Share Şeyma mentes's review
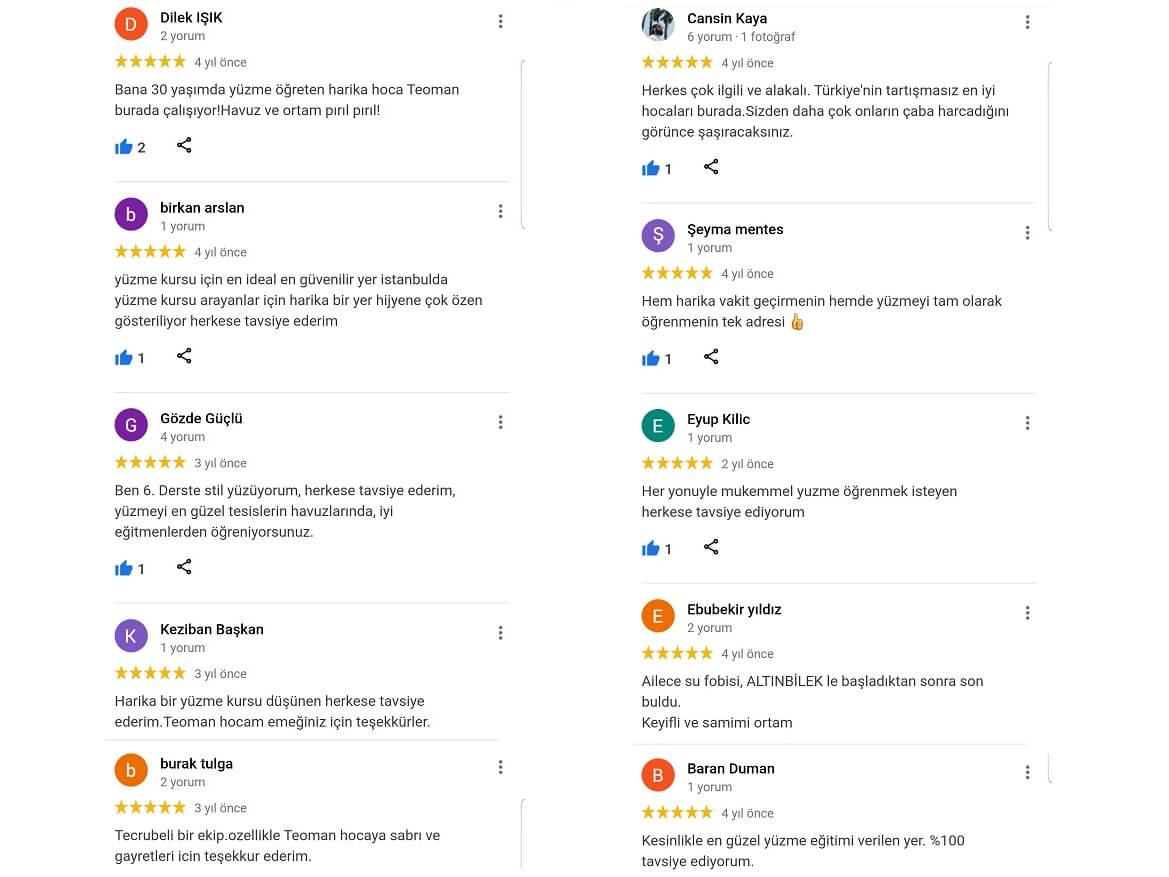Viewport: 1169px width, 877px height. point(711,357)
